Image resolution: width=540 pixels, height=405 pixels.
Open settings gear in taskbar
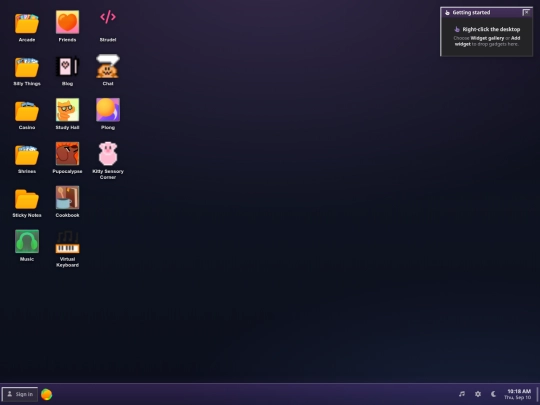(478, 394)
